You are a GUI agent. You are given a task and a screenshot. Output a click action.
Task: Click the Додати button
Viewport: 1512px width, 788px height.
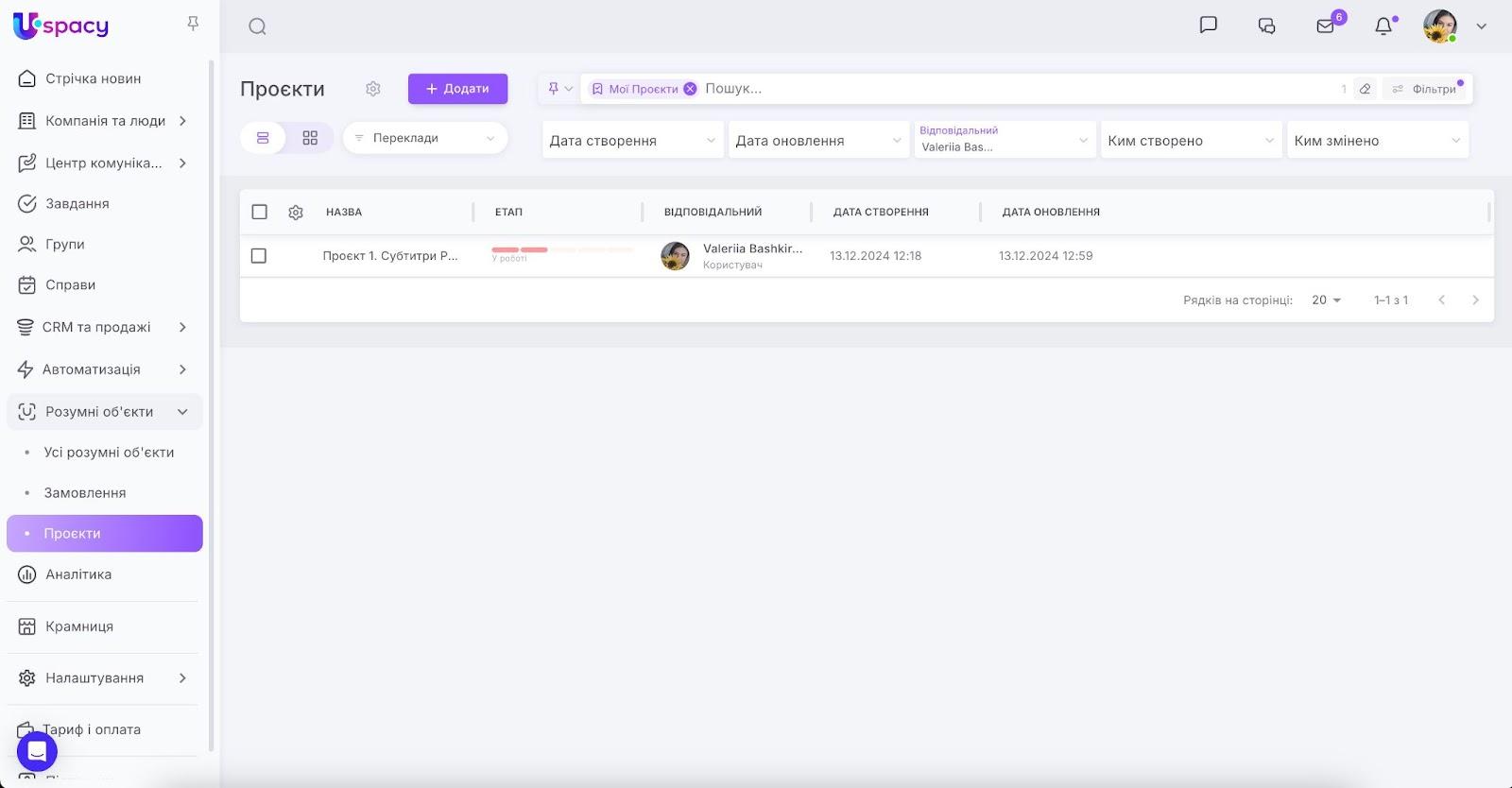[x=457, y=89]
